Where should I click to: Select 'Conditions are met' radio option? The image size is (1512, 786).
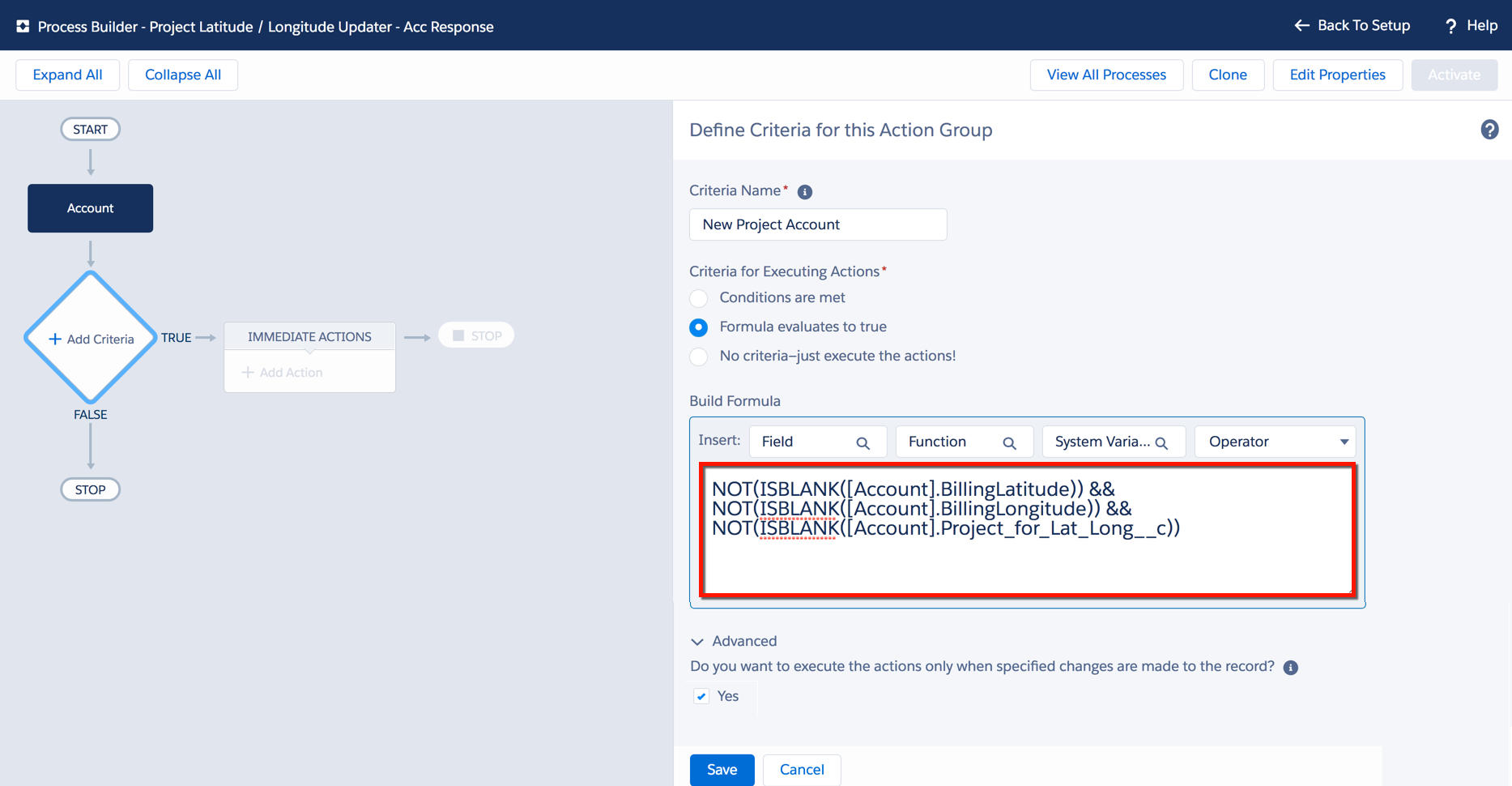pyautogui.click(x=699, y=298)
